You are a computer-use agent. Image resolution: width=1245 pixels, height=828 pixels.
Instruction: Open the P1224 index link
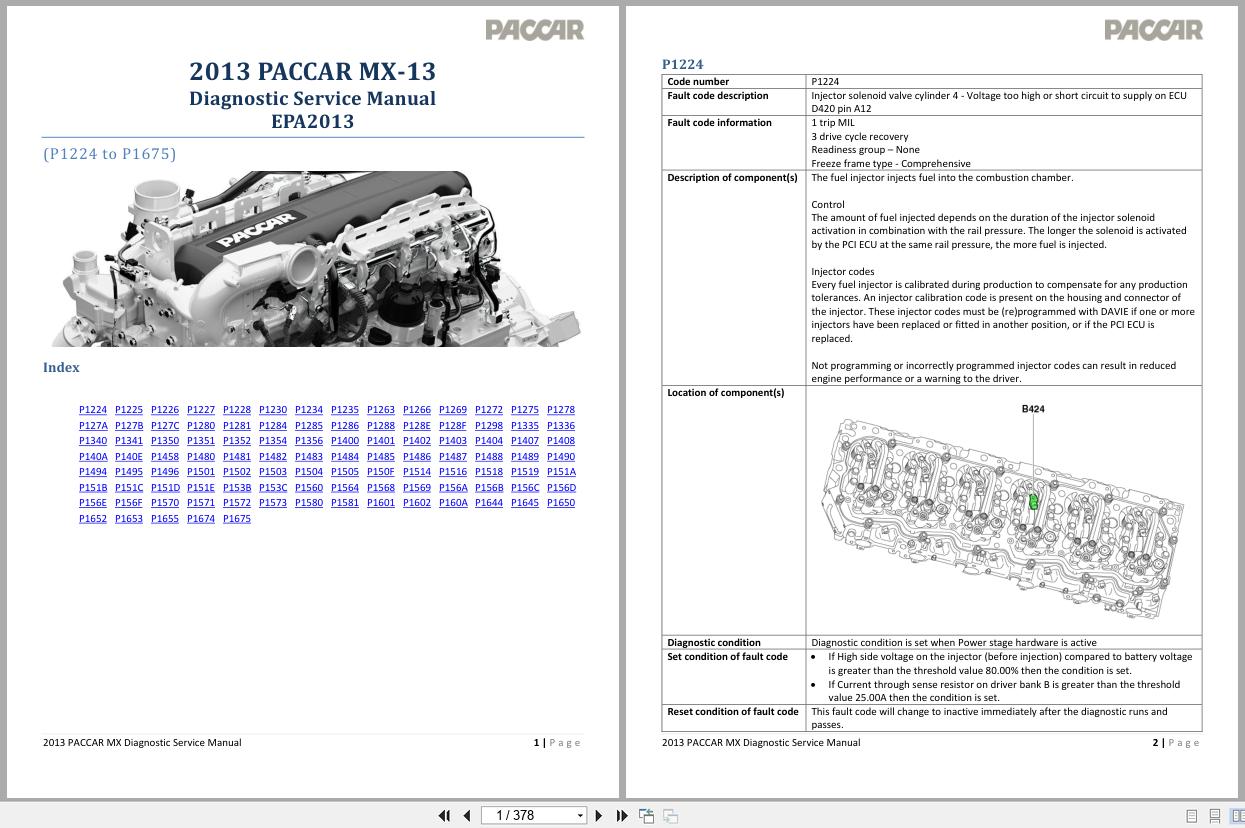click(93, 410)
